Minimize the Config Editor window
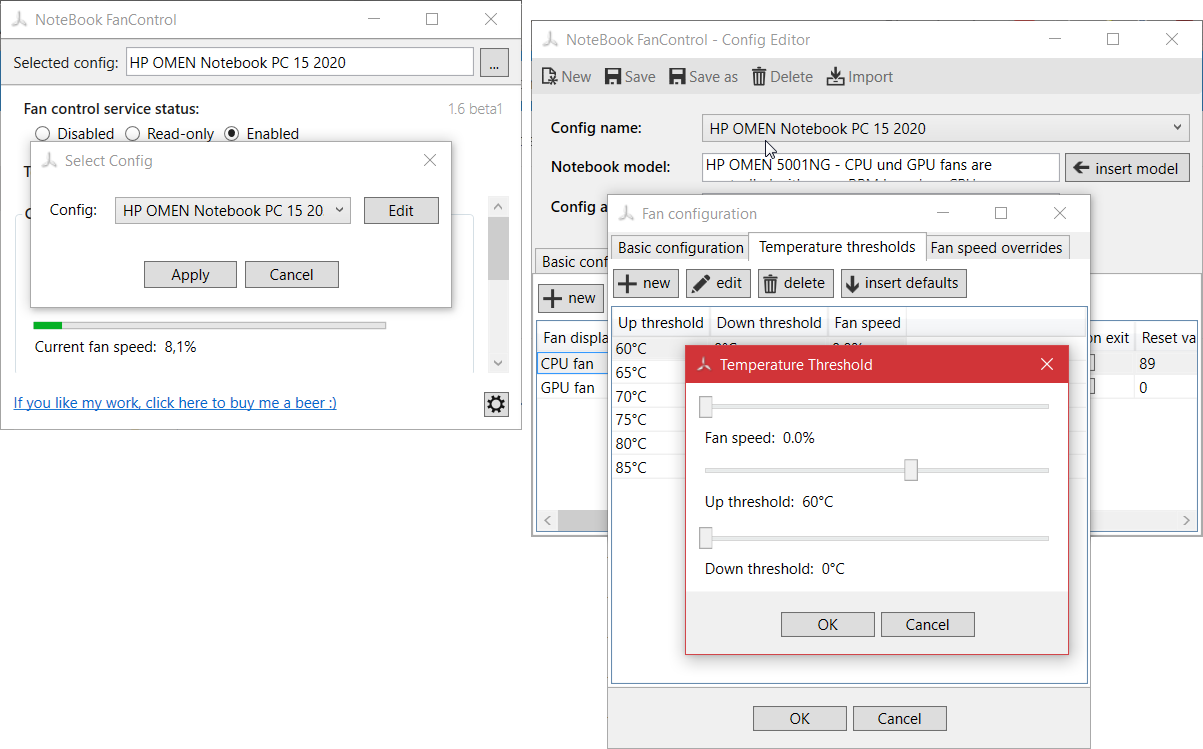 tap(1054, 39)
